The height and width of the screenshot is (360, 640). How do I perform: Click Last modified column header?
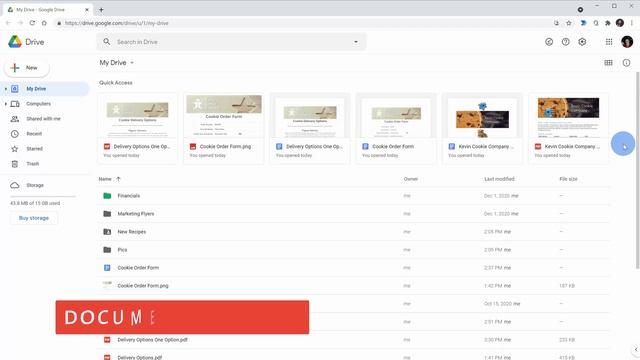click(499, 179)
